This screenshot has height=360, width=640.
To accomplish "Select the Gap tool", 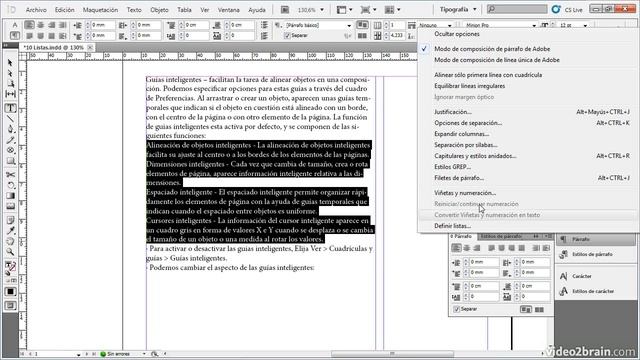I will point(10,94).
